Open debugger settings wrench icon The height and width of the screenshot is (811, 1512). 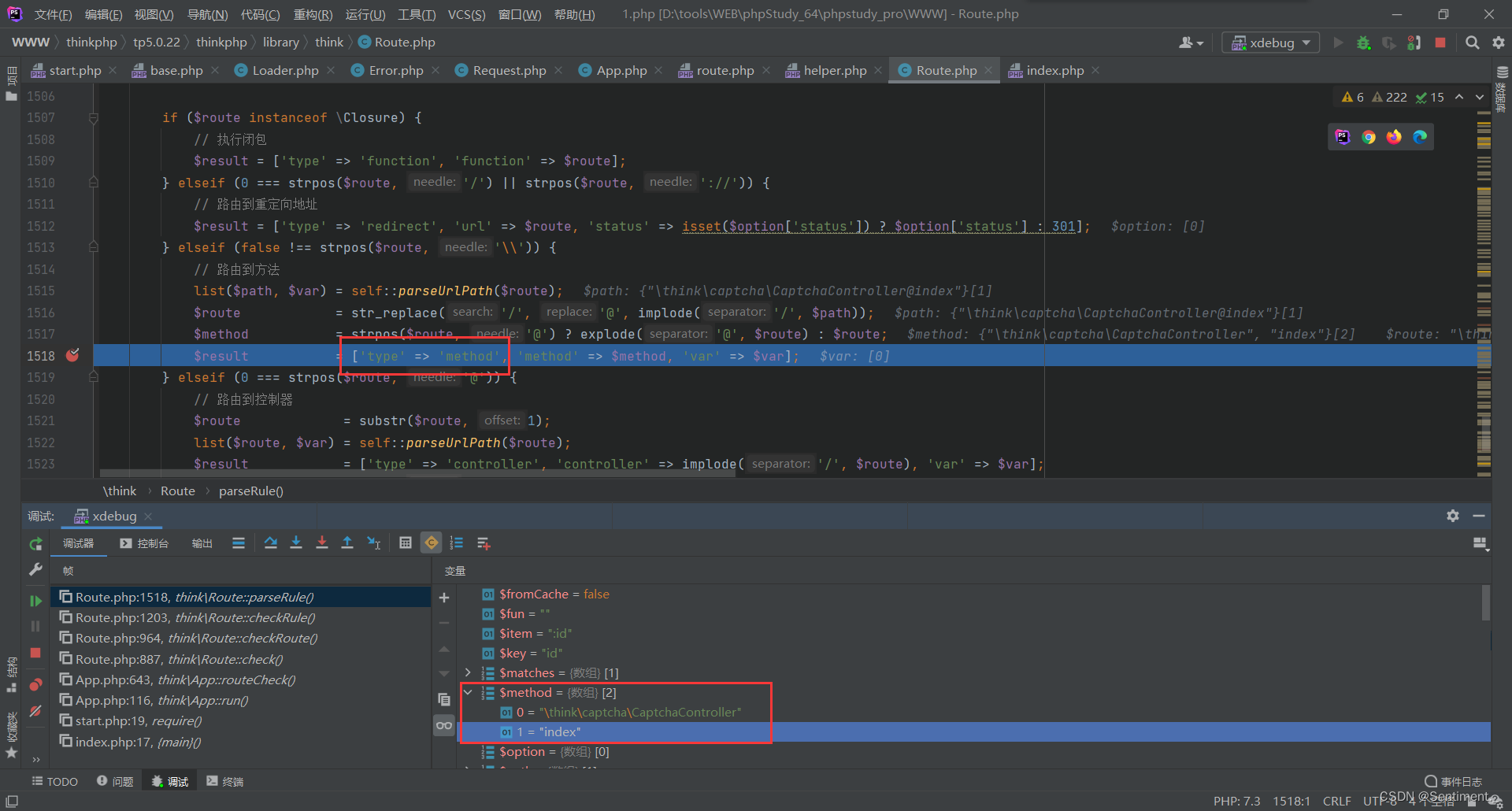[x=35, y=569]
